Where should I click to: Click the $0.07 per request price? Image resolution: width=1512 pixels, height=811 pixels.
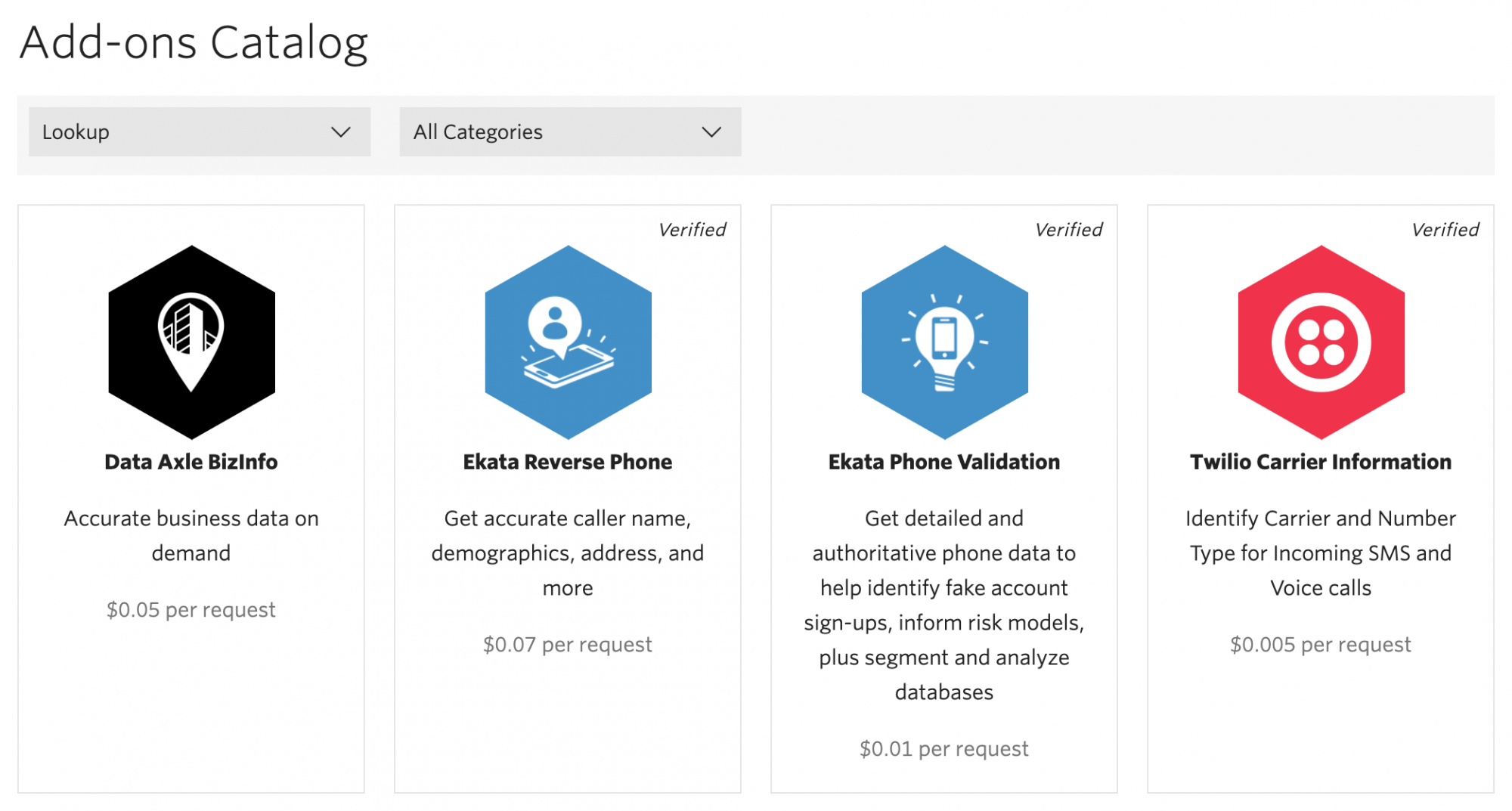568,645
